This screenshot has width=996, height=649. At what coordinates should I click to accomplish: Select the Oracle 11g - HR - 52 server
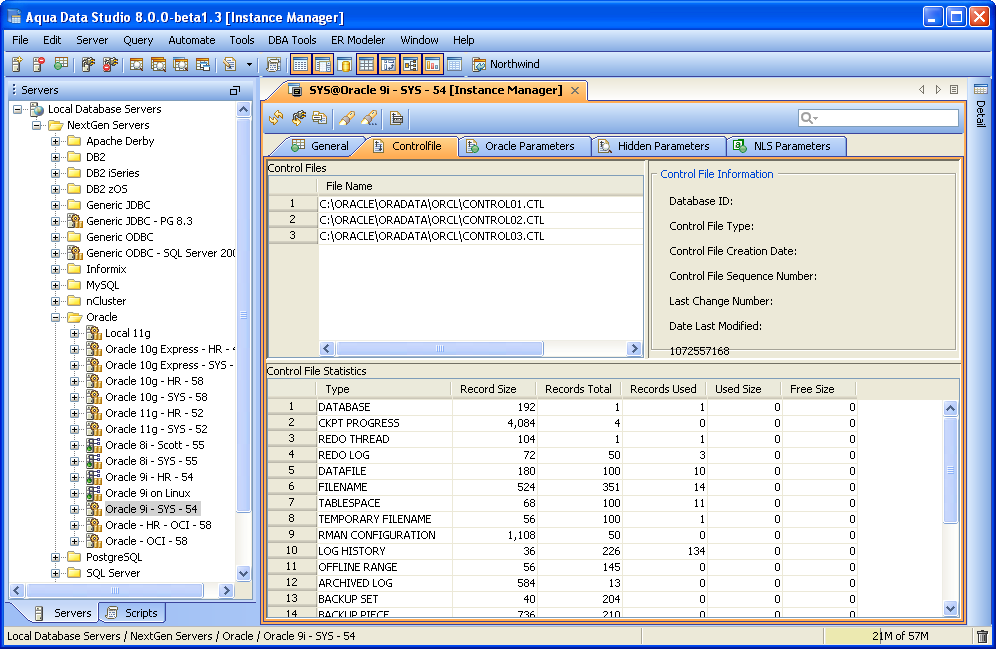(x=154, y=413)
